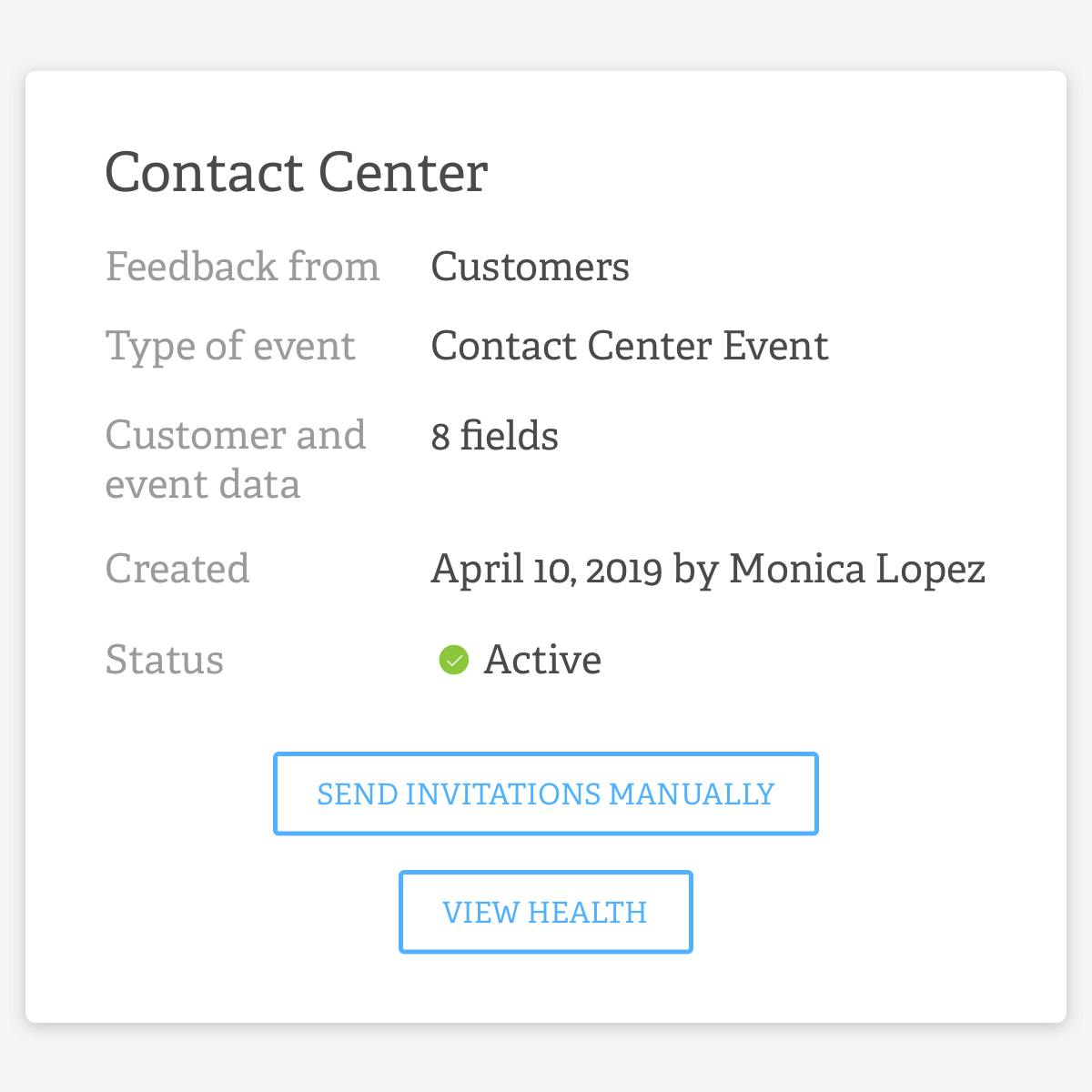The height and width of the screenshot is (1092, 1092).
Task: Click the Contact Center Event type value
Action: click(x=630, y=346)
